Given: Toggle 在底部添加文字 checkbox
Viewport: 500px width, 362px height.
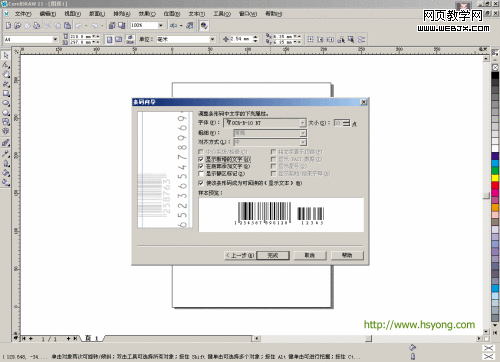Looking at the screenshot, I should tap(201, 166).
